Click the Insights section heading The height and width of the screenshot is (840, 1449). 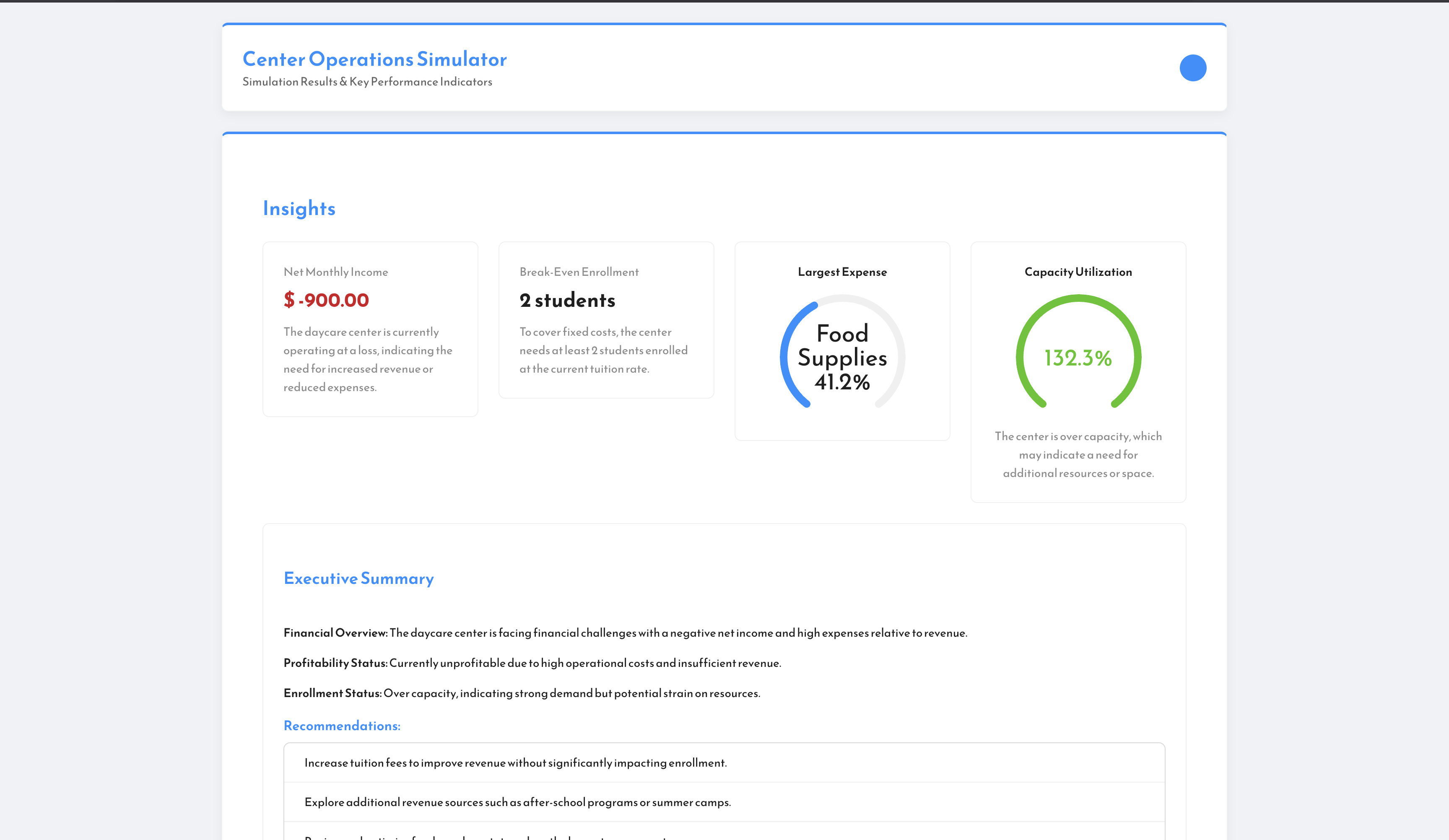point(299,208)
